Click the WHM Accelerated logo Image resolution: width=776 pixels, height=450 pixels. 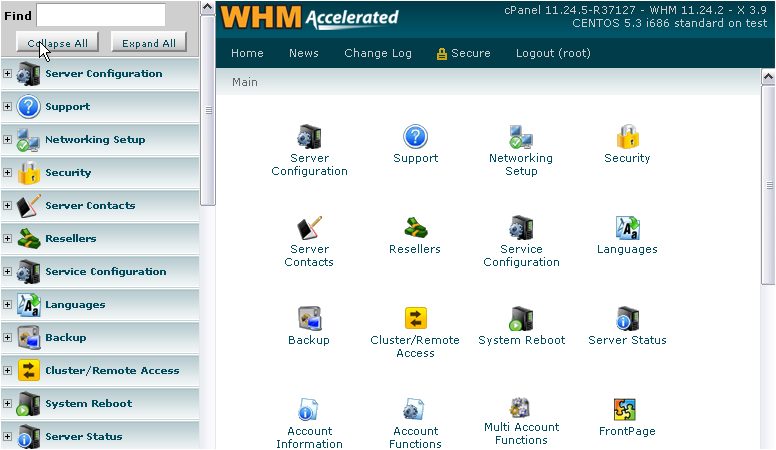(309, 17)
